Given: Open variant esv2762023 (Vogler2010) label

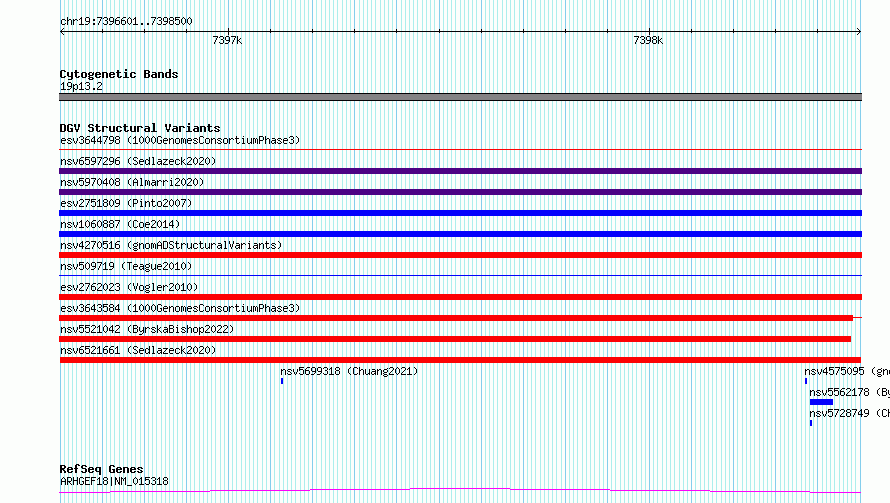Looking at the screenshot, I should pyautogui.click(x=129, y=287).
